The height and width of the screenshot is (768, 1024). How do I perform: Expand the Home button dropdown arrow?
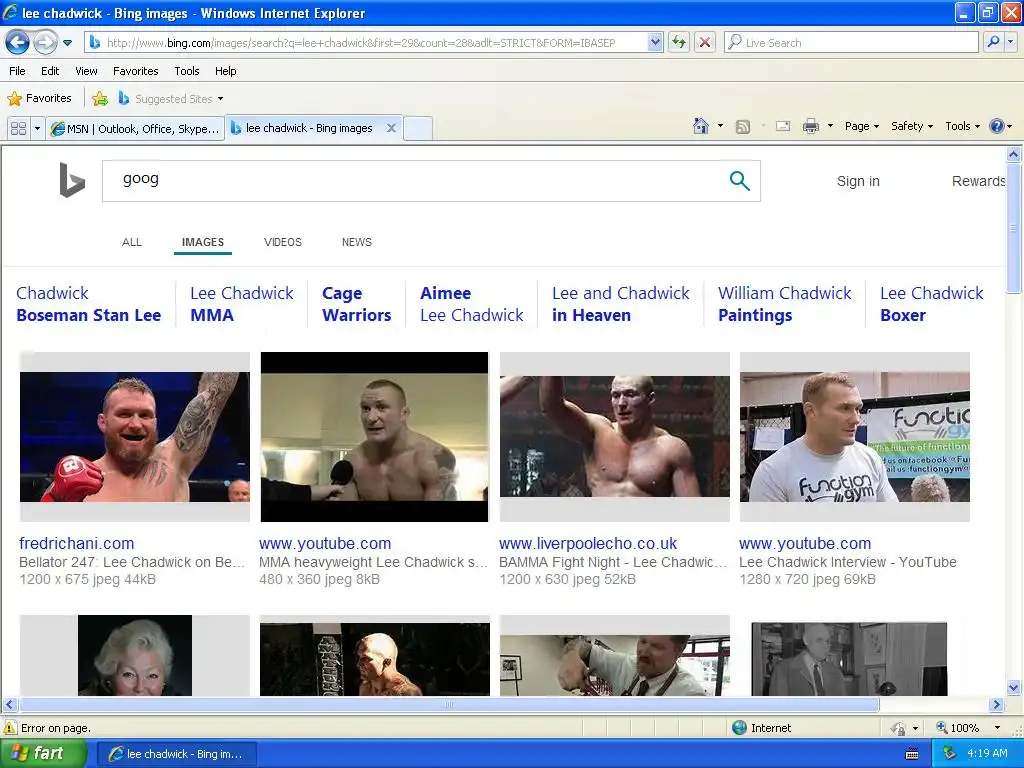click(720, 126)
